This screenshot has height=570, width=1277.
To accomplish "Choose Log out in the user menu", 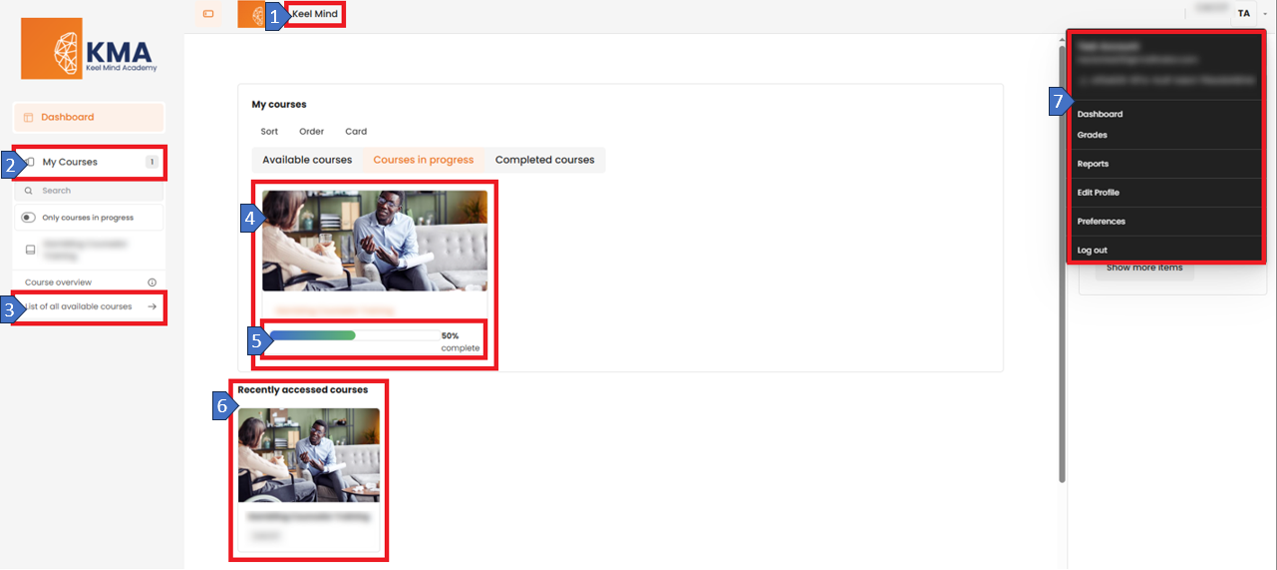I will (1092, 250).
